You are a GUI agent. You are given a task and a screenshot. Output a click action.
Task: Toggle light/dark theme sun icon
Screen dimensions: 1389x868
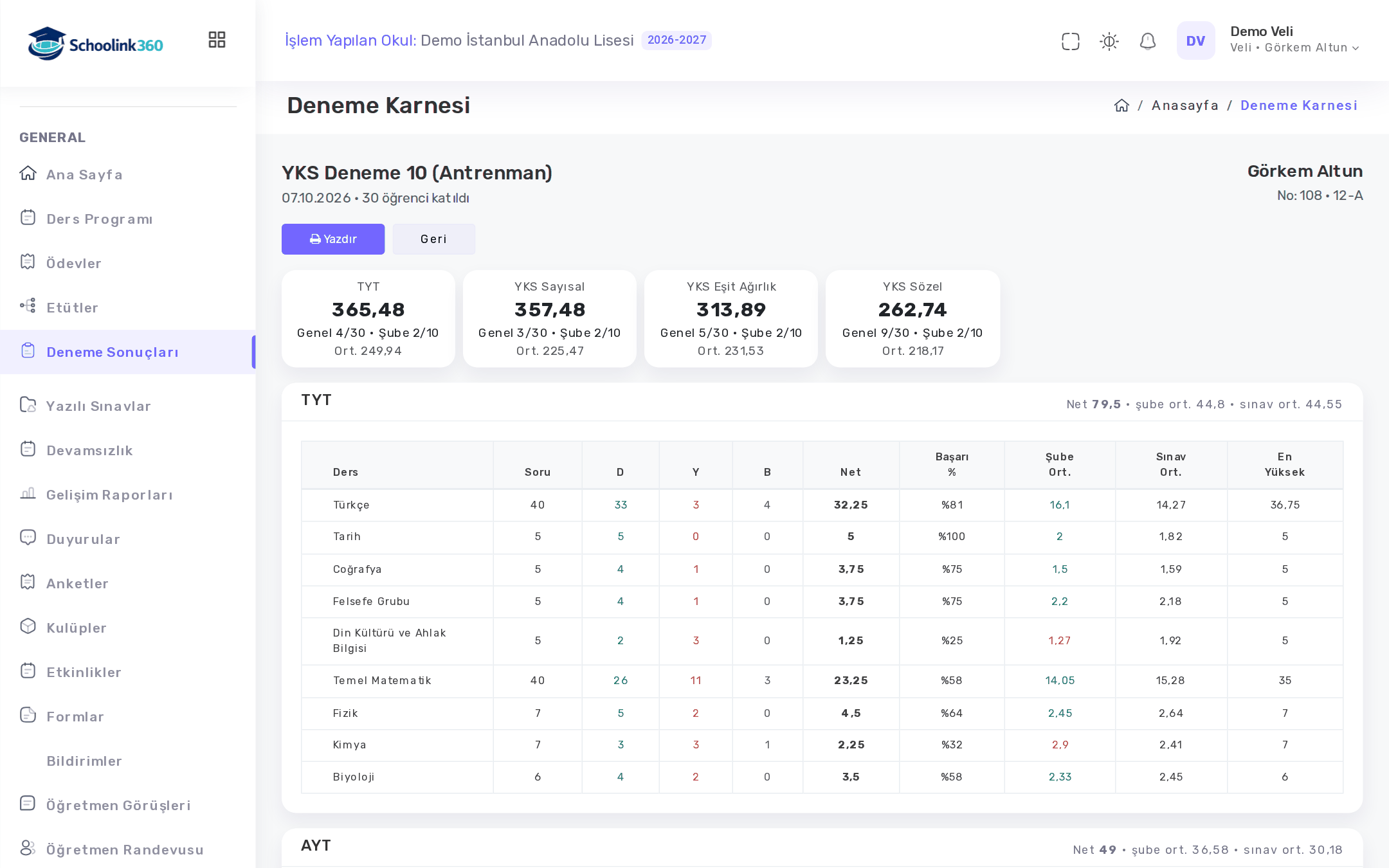[x=1109, y=41]
